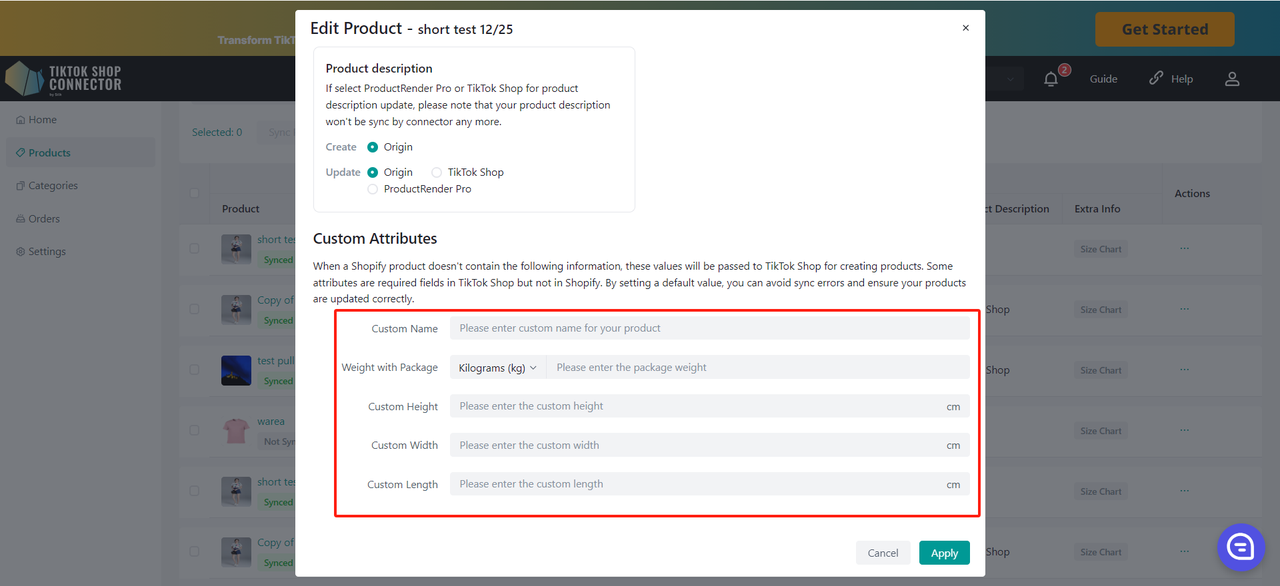
Task: Click the Apply button
Action: click(x=944, y=553)
